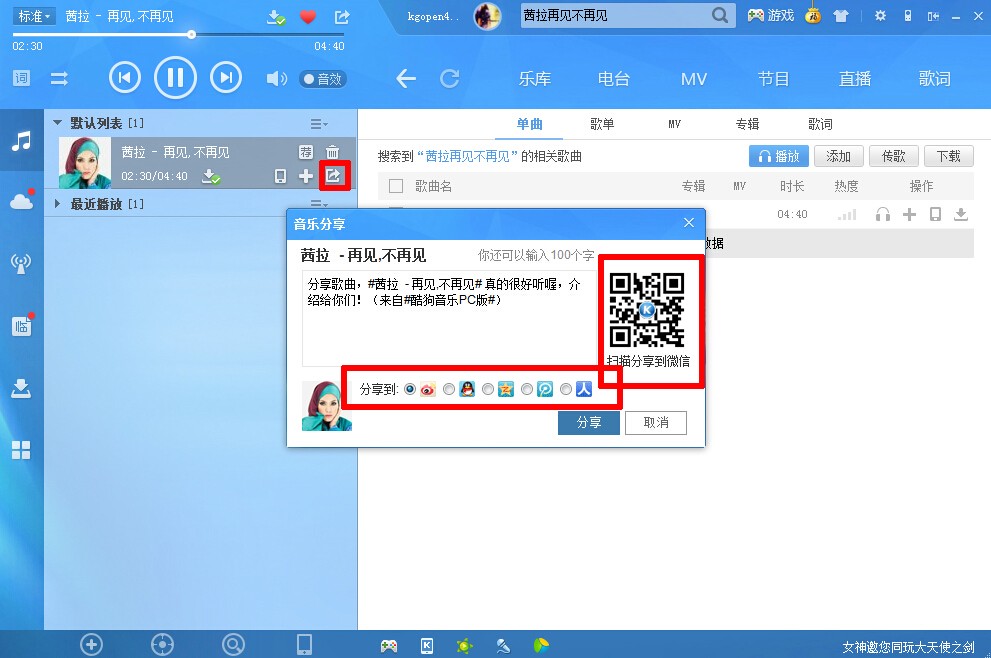The height and width of the screenshot is (658, 991).
Task: Switch to the 专辑 results tab
Action: 747,124
